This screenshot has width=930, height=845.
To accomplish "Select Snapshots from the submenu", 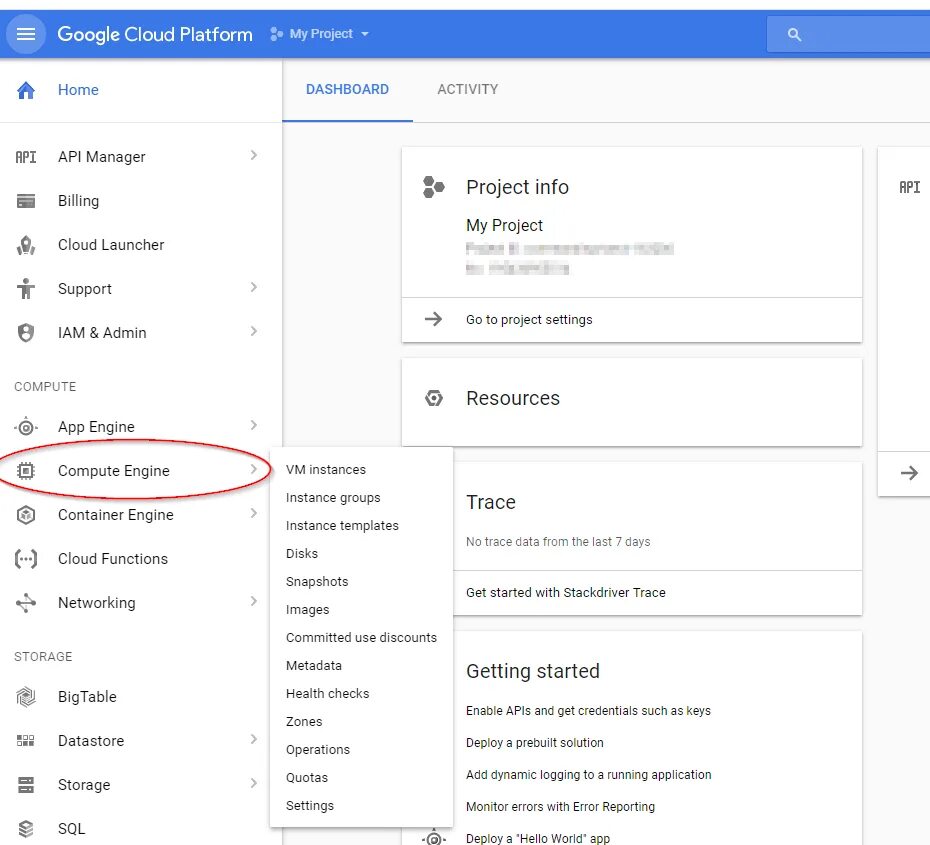I will tap(317, 582).
